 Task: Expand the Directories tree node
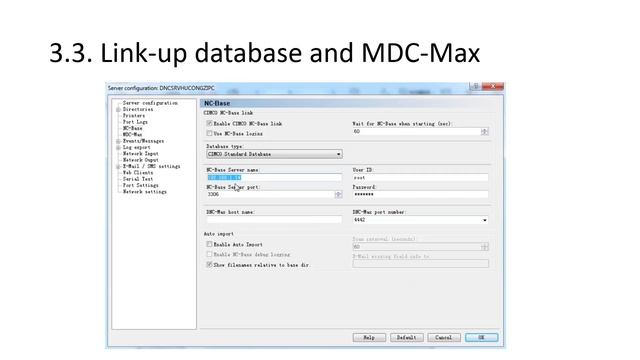click(x=118, y=109)
